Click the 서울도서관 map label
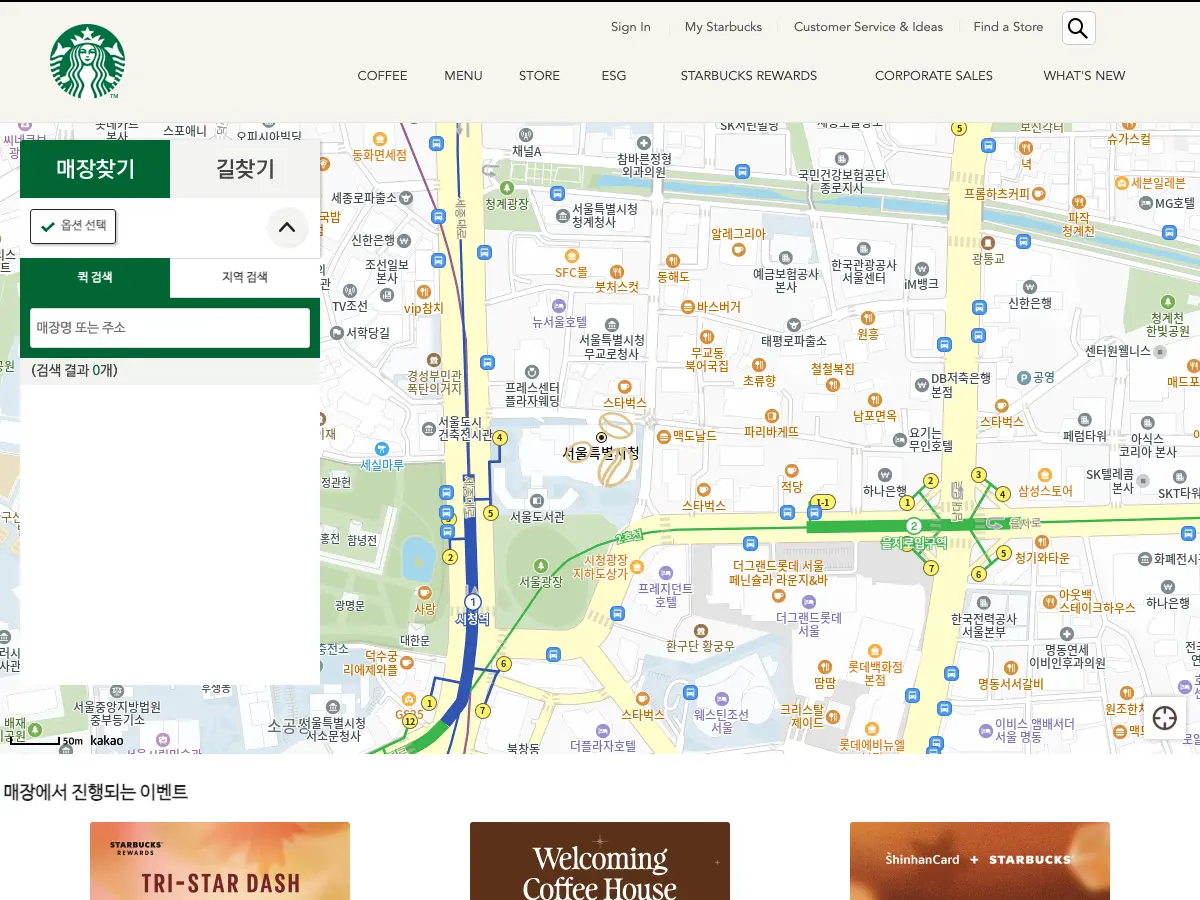This screenshot has width=1200, height=900. point(537,517)
